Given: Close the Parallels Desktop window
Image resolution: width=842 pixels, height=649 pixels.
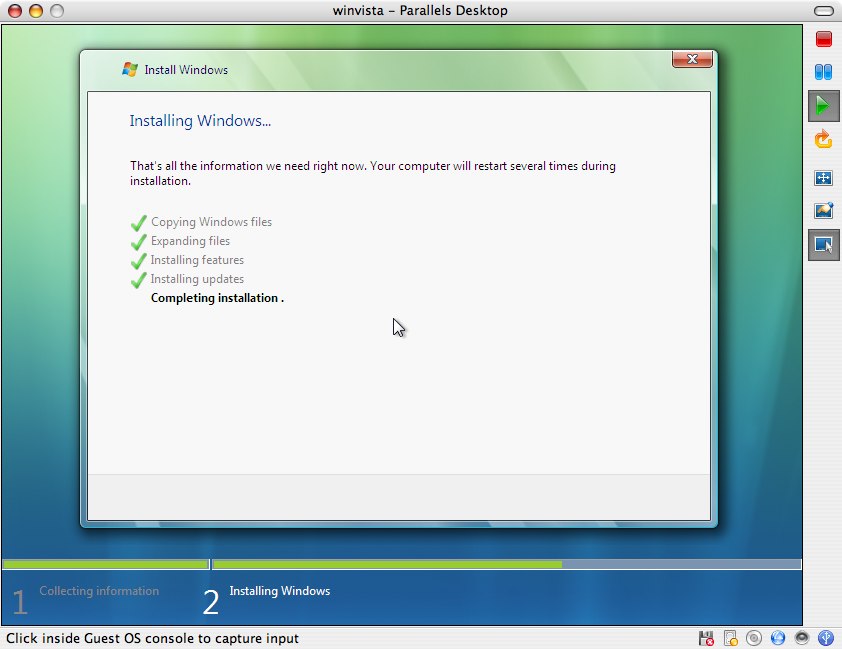Looking at the screenshot, I should pyautogui.click(x=15, y=11).
